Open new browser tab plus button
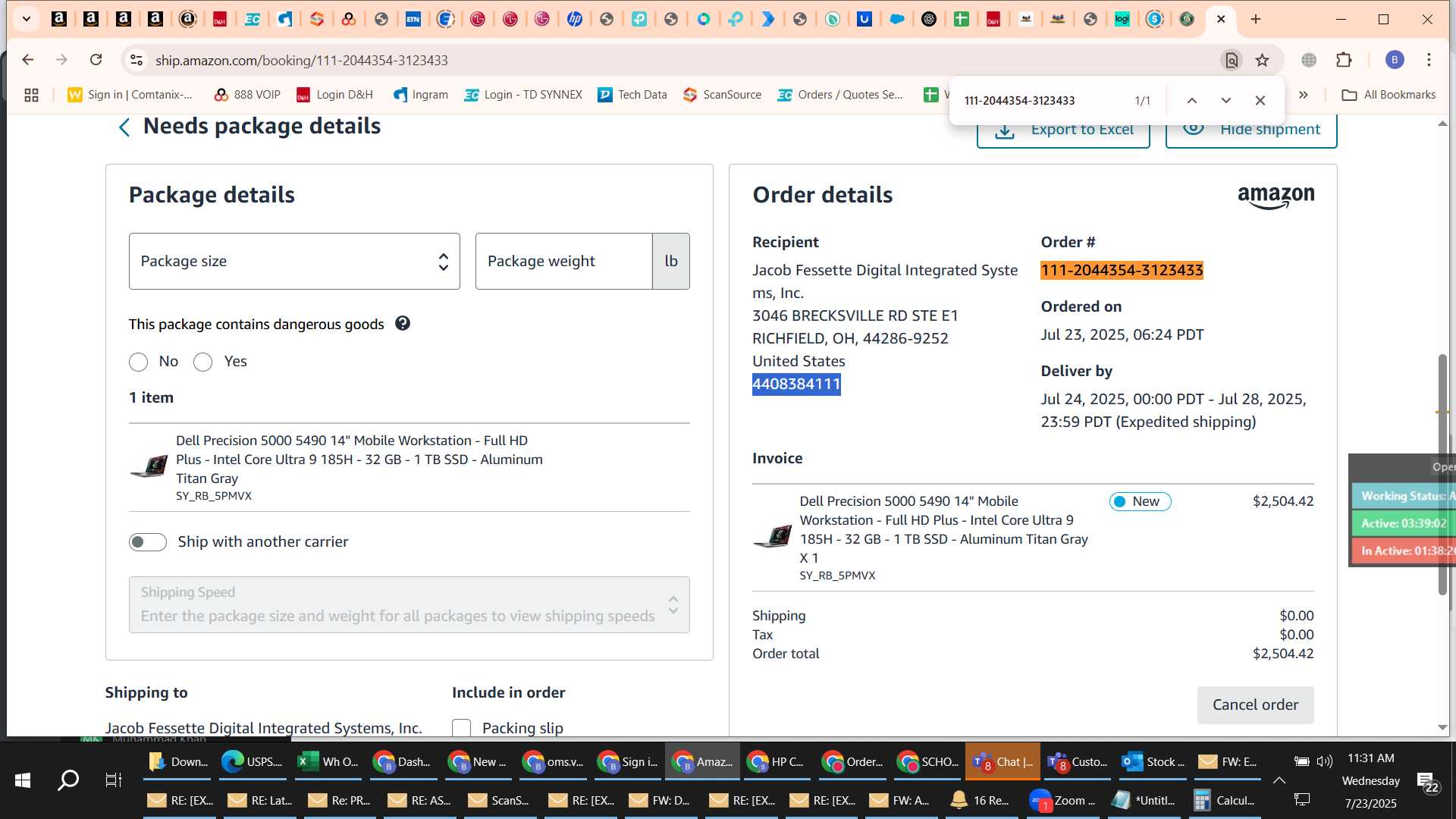1456x819 pixels. 1256,19
